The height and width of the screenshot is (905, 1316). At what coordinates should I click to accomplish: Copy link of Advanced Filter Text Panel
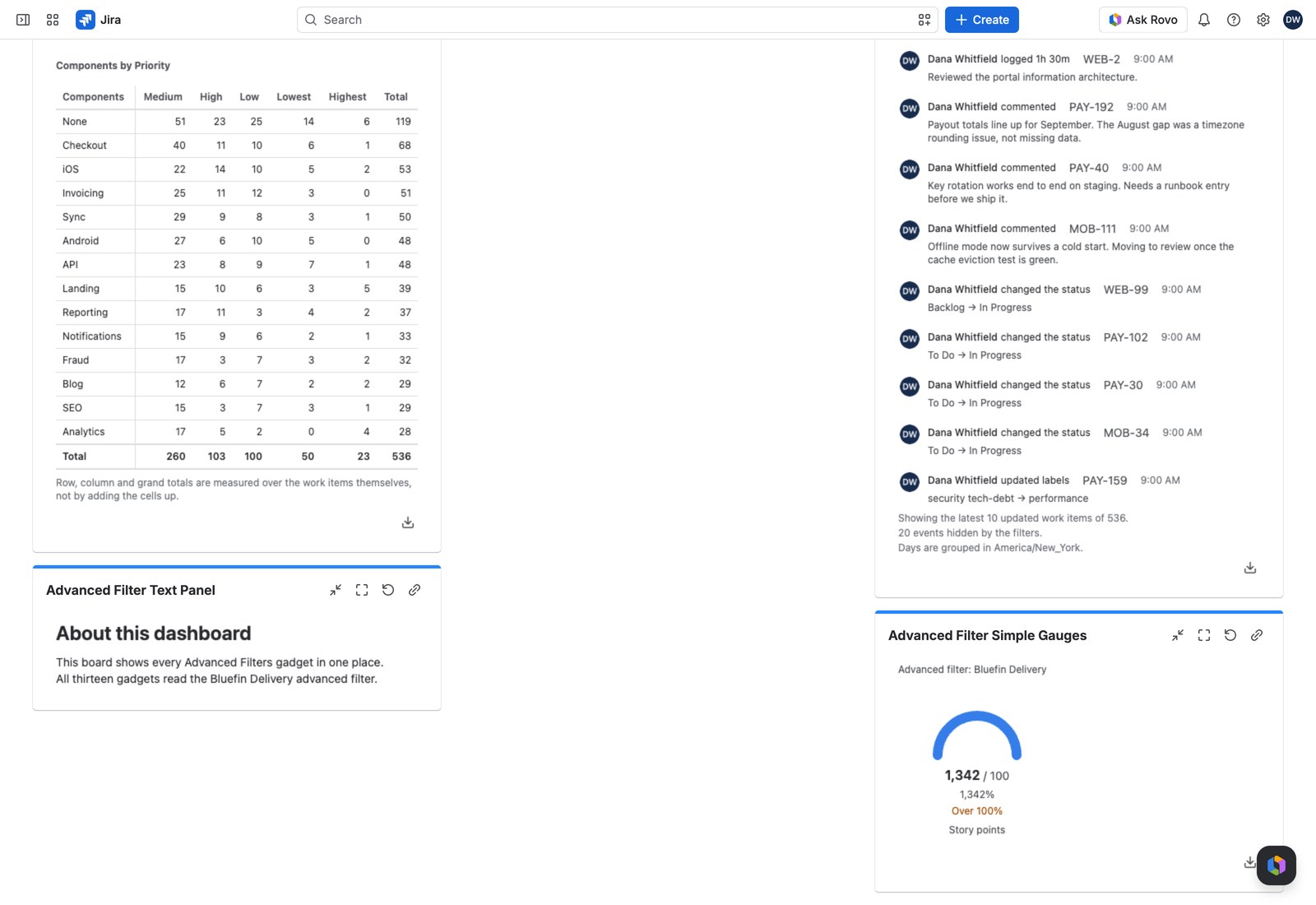pos(415,590)
